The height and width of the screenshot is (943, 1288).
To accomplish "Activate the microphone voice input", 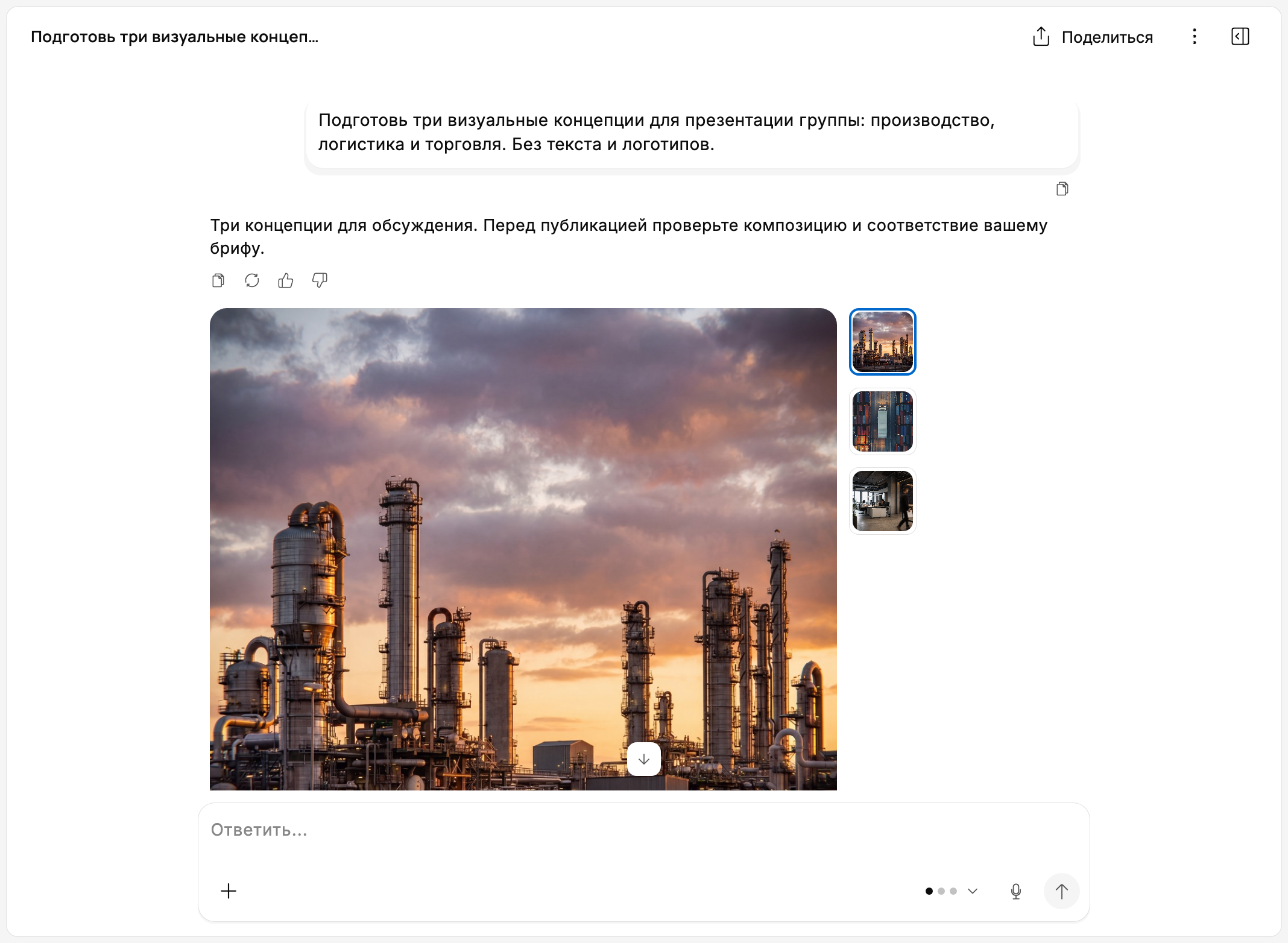I will click(1016, 891).
